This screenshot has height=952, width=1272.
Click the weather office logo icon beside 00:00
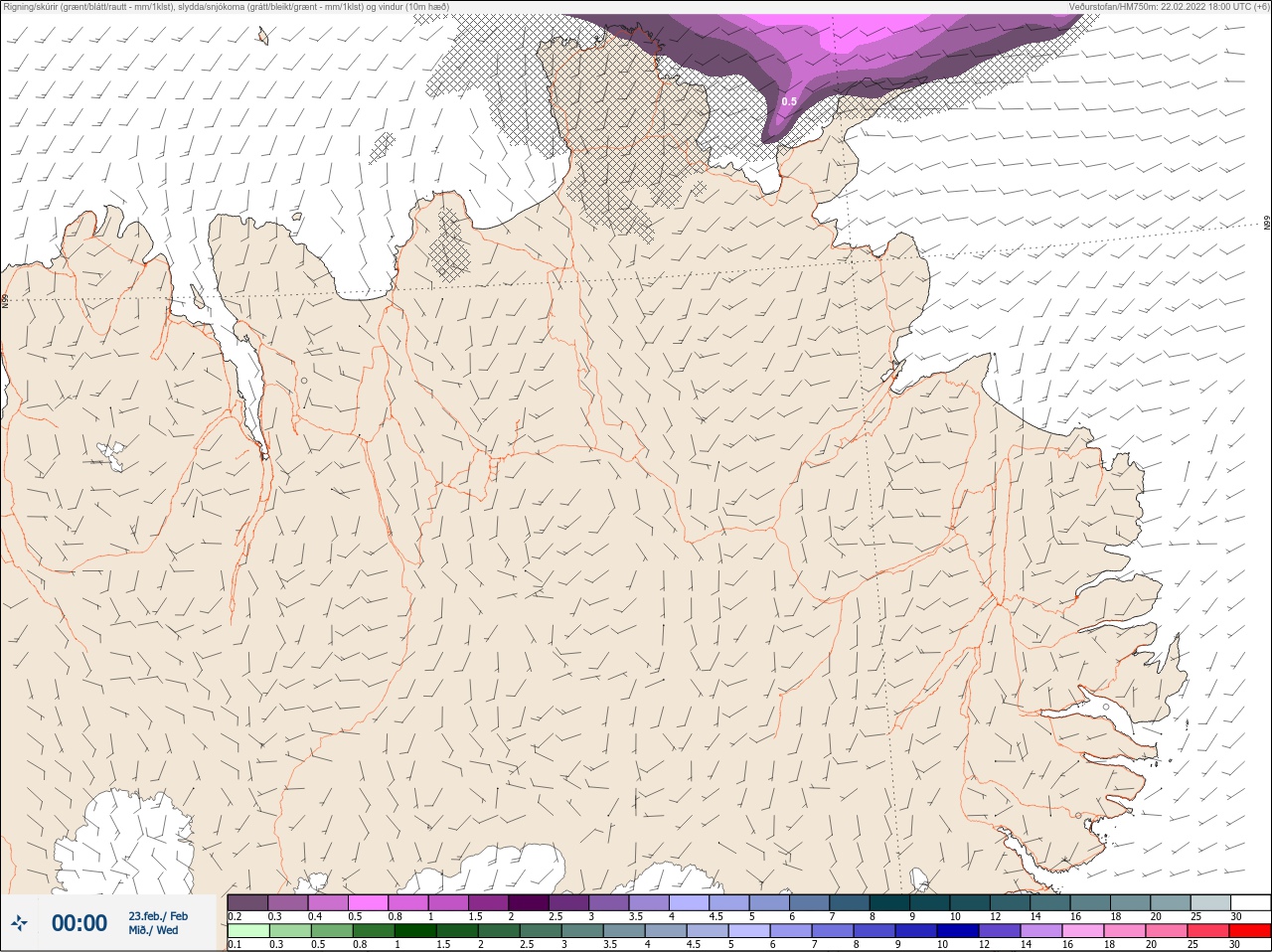coord(19,923)
